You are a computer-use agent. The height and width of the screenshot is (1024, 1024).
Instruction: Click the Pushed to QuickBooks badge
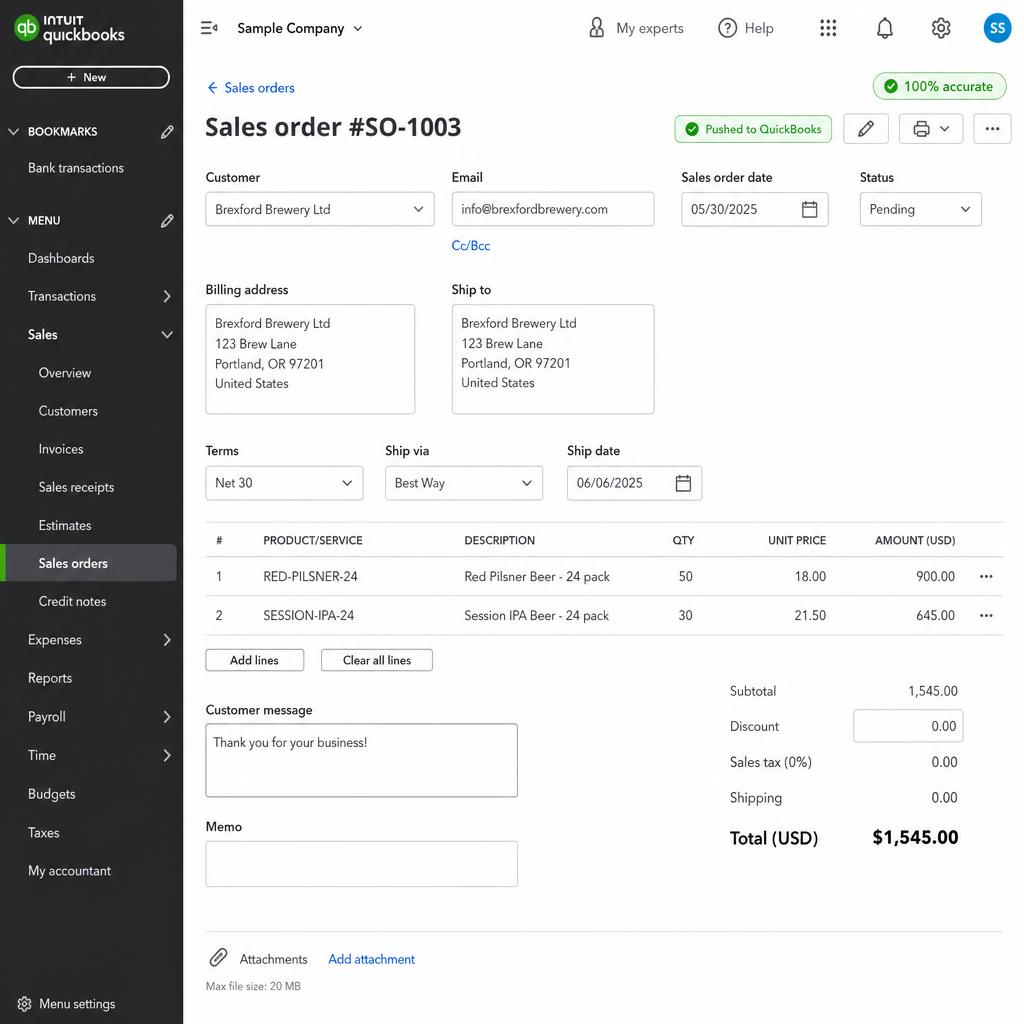point(753,129)
